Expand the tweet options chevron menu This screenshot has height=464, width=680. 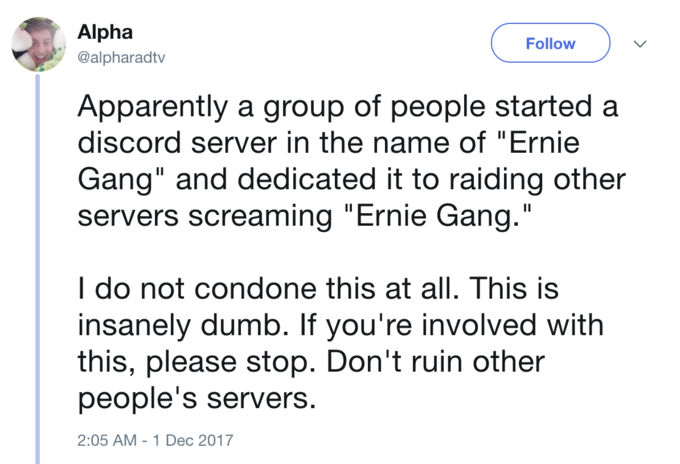[640, 43]
